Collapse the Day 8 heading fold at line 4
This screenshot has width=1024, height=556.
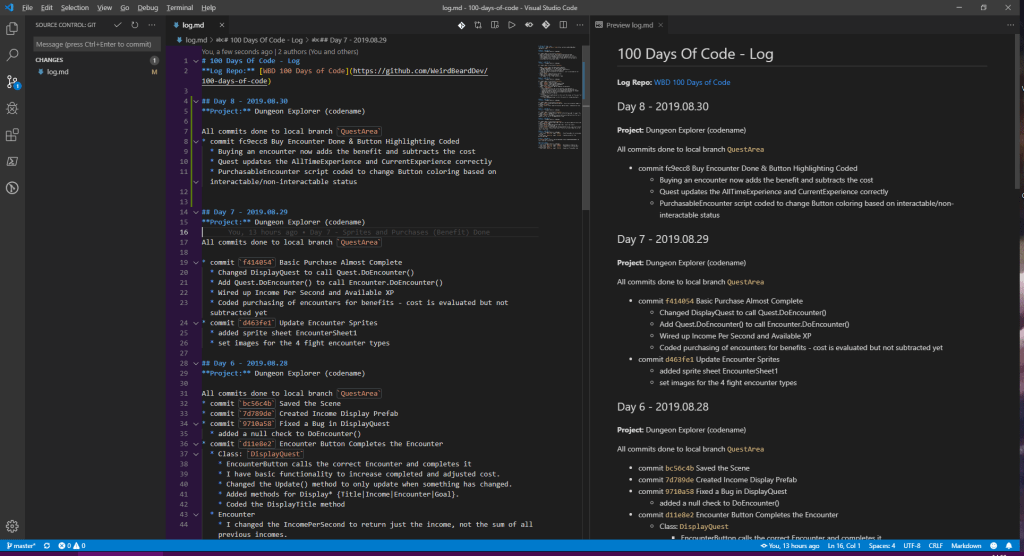pos(195,101)
